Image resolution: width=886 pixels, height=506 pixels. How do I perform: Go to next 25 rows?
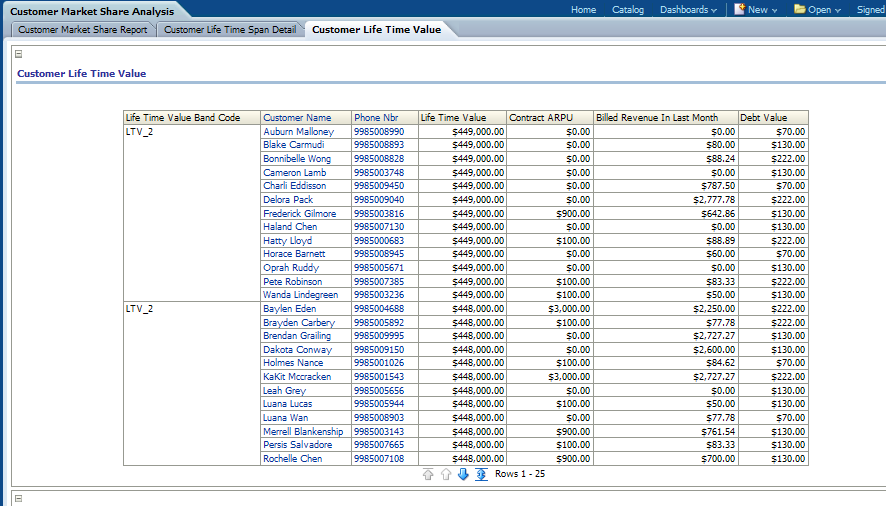pos(463,474)
